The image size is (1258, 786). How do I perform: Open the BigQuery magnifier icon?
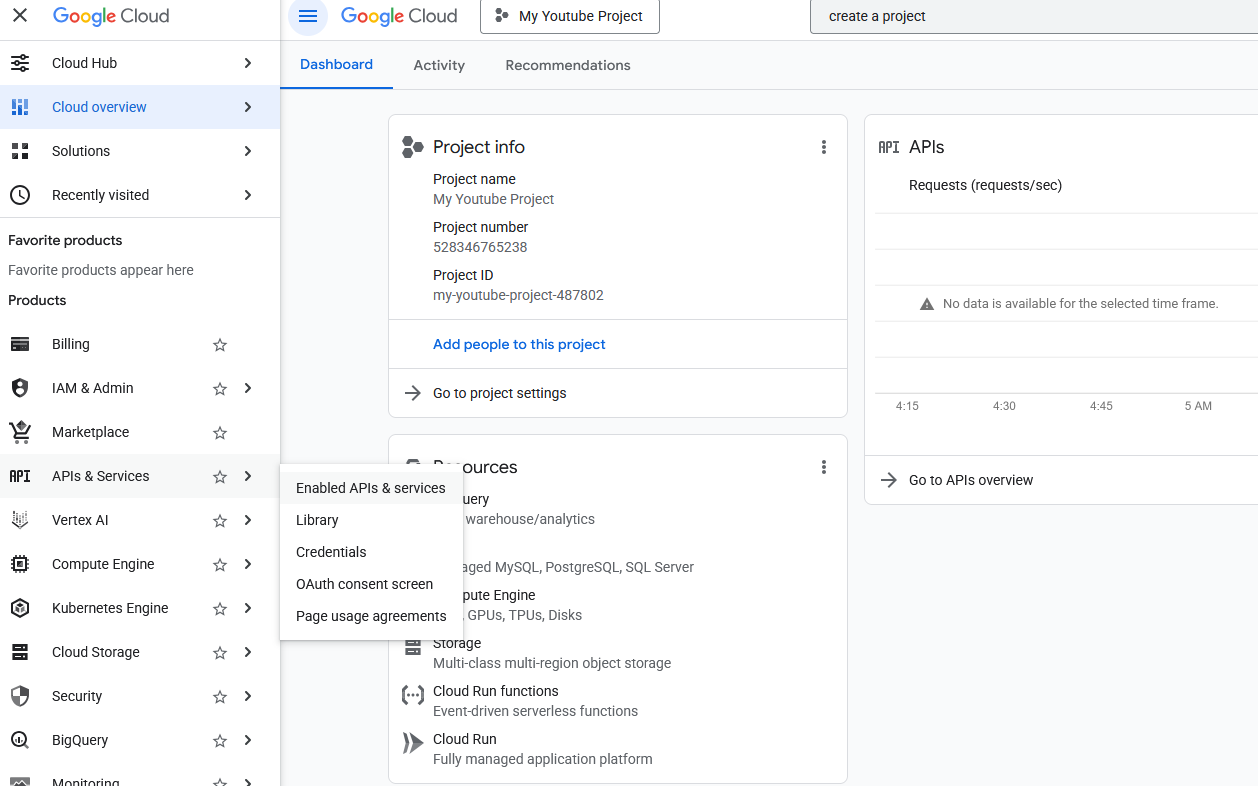(20, 740)
